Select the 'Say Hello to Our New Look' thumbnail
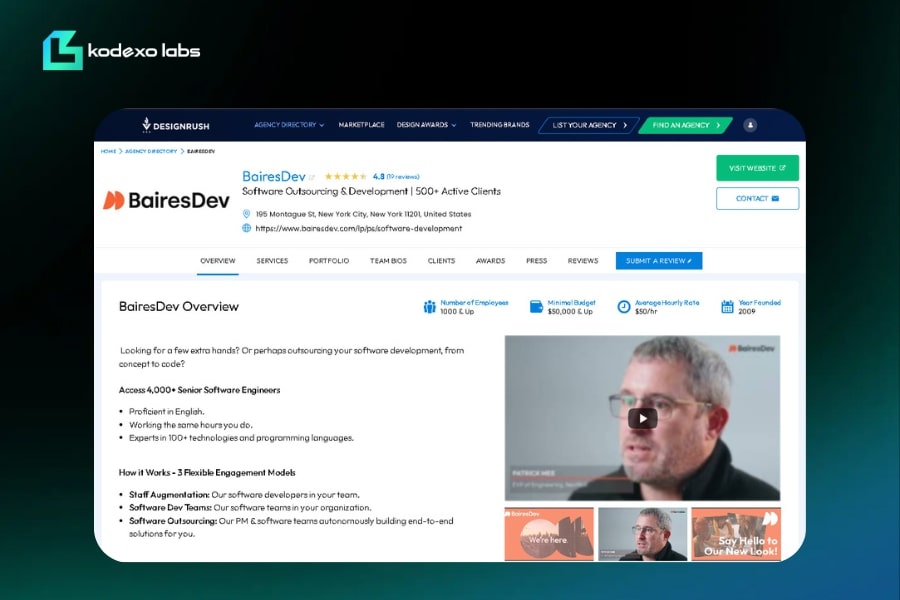The image size is (900, 600). pos(736,534)
